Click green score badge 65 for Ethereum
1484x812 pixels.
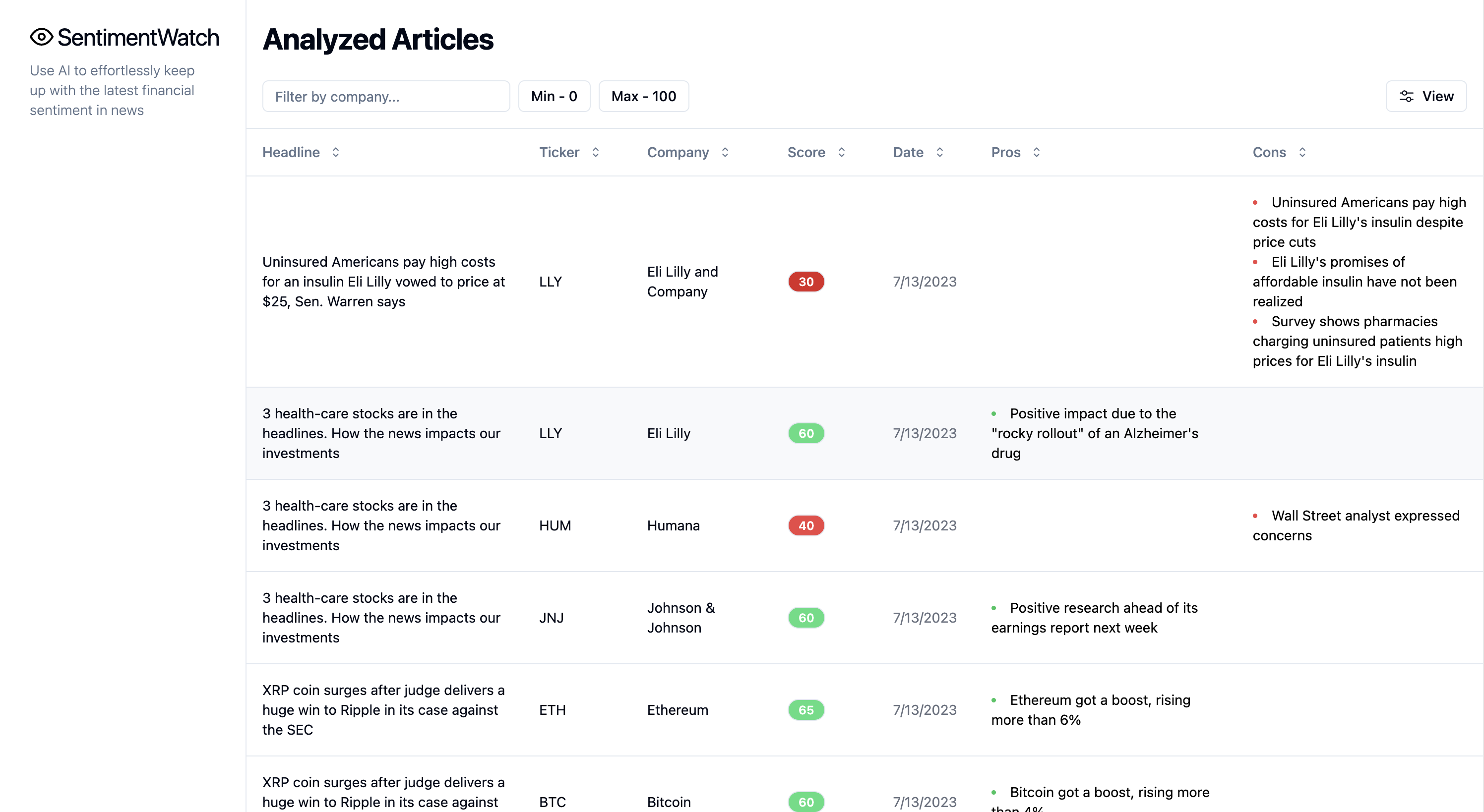click(x=806, y=709)
